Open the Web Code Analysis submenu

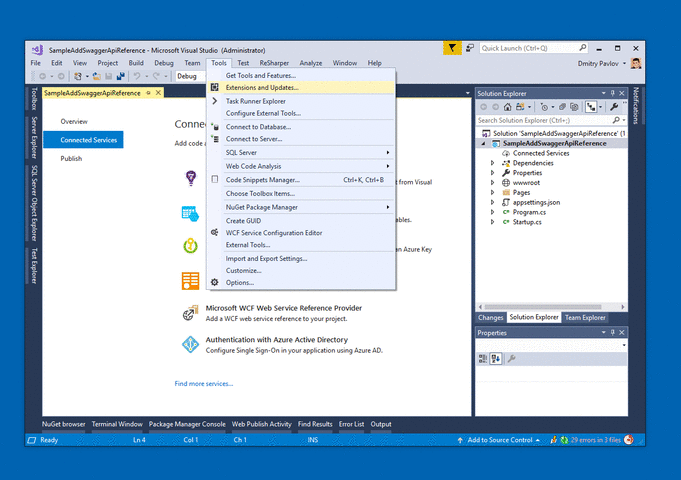click(302, 166)
